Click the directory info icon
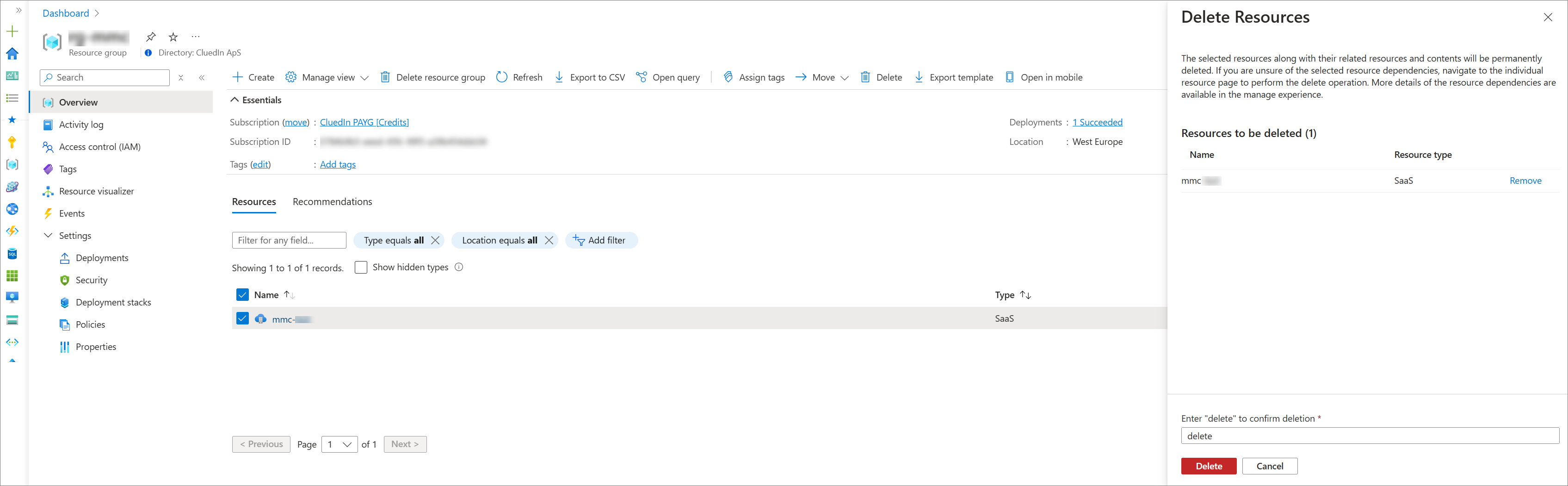 pyautogui.click(x=148, y=53)
